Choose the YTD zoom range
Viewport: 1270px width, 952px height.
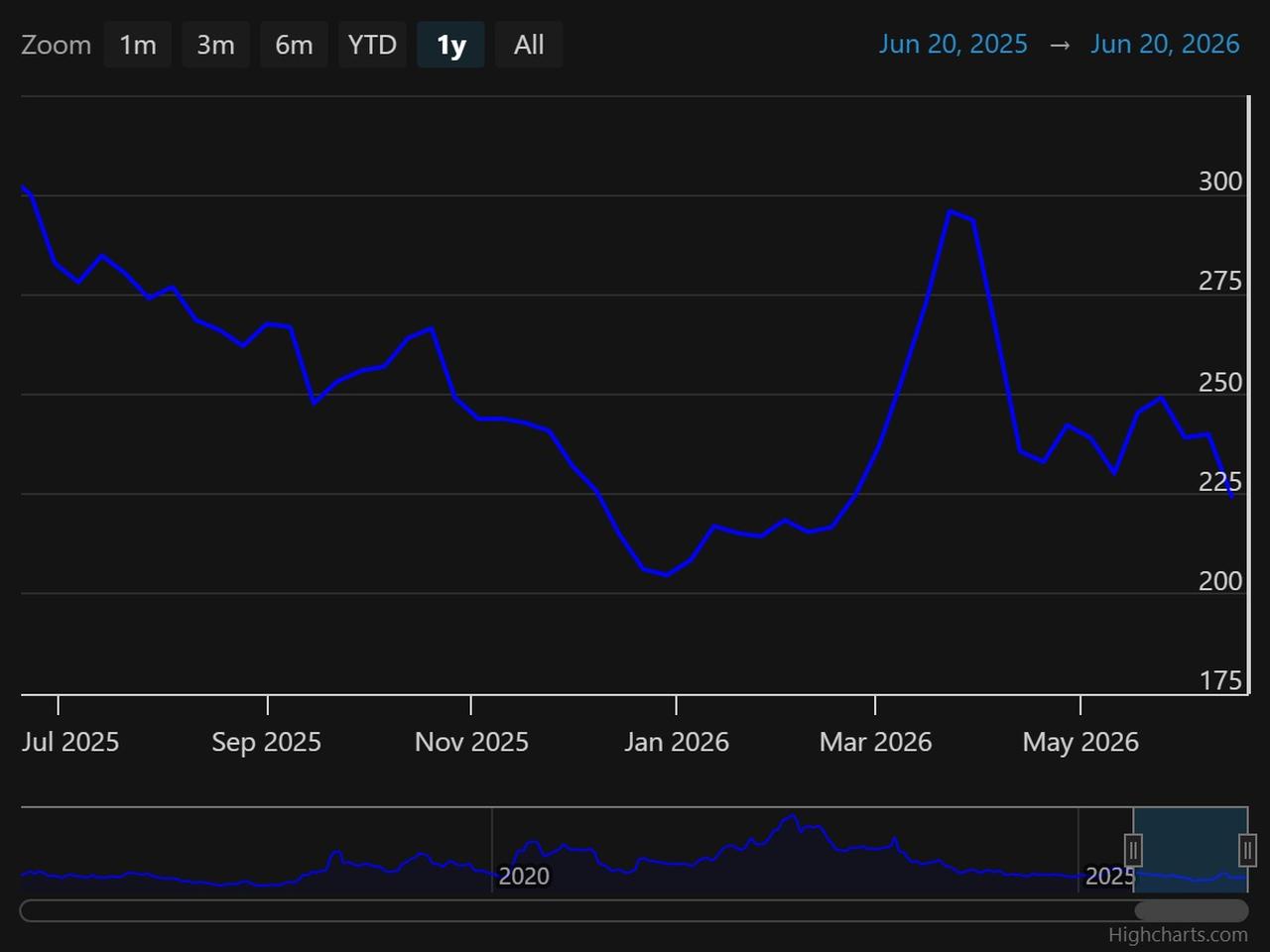[372, 45]
